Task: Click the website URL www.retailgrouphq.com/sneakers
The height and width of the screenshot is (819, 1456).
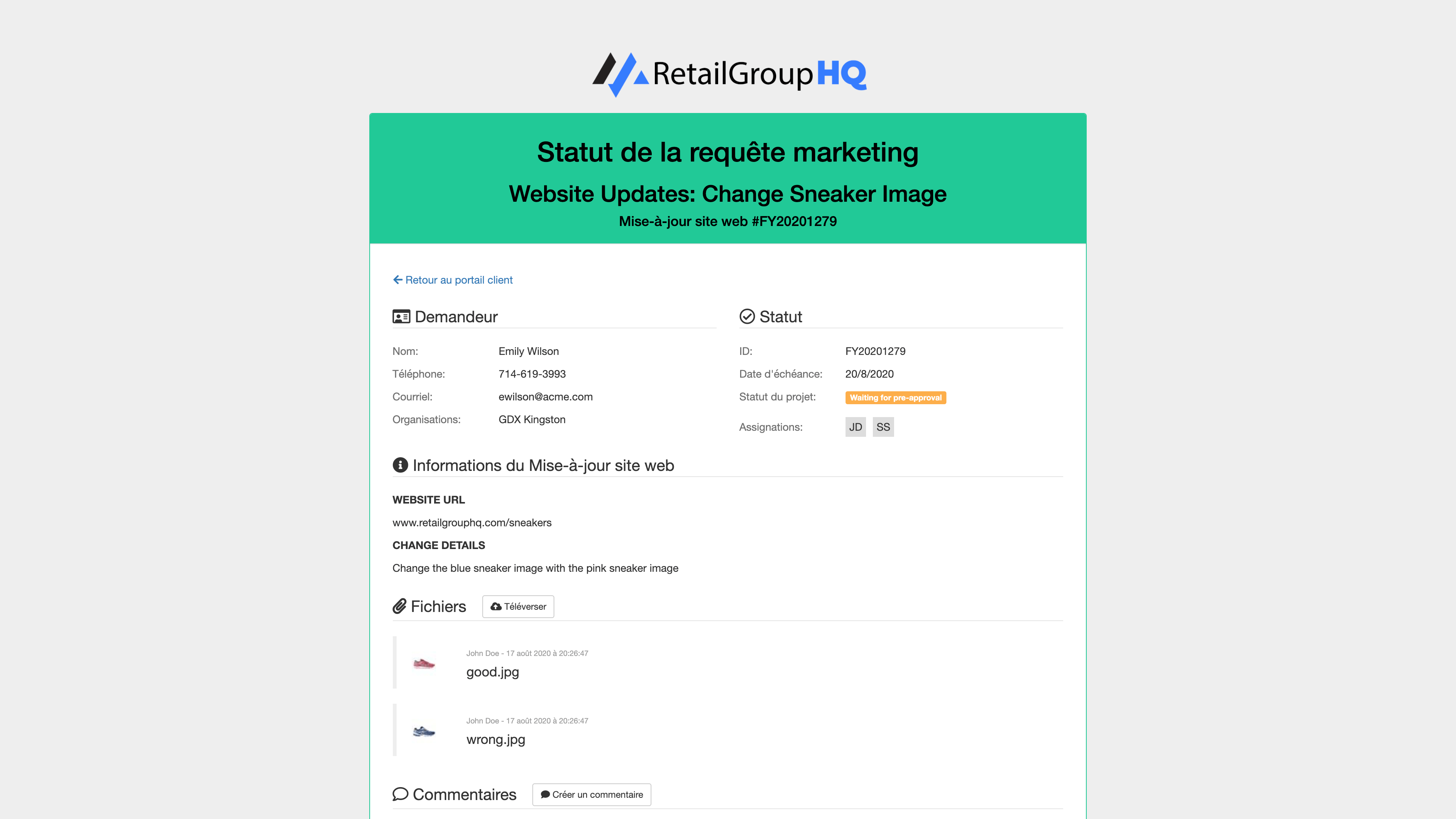Action: coord(472,522)
